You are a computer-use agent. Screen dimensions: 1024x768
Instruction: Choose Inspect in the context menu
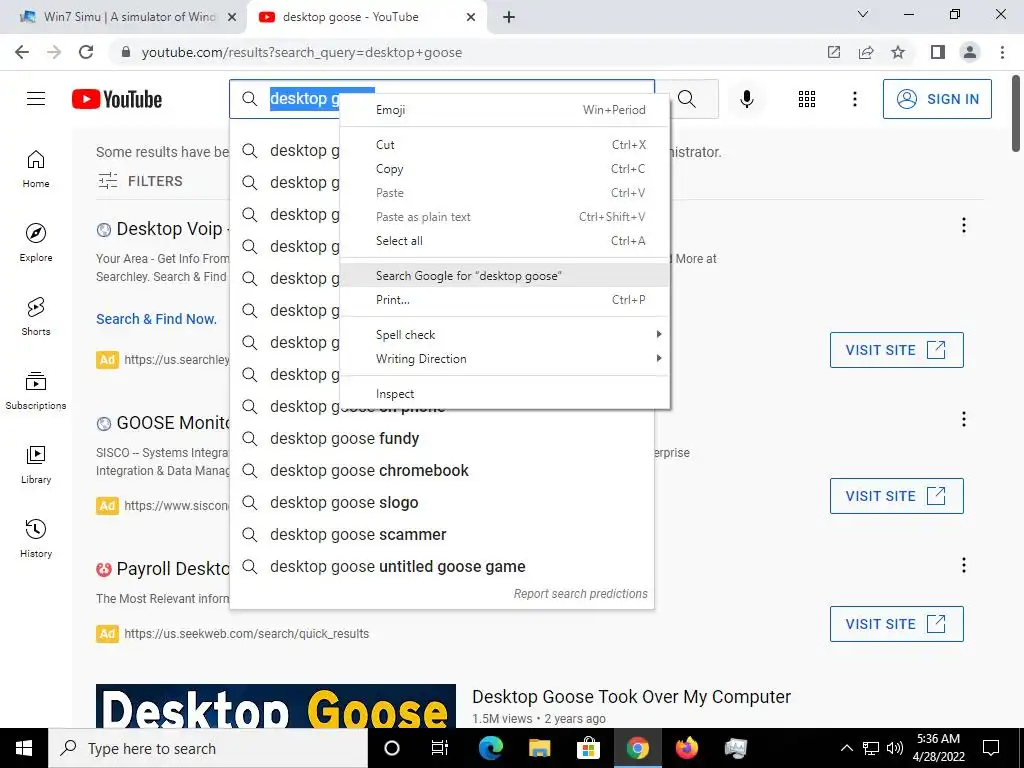click(505, 394)
